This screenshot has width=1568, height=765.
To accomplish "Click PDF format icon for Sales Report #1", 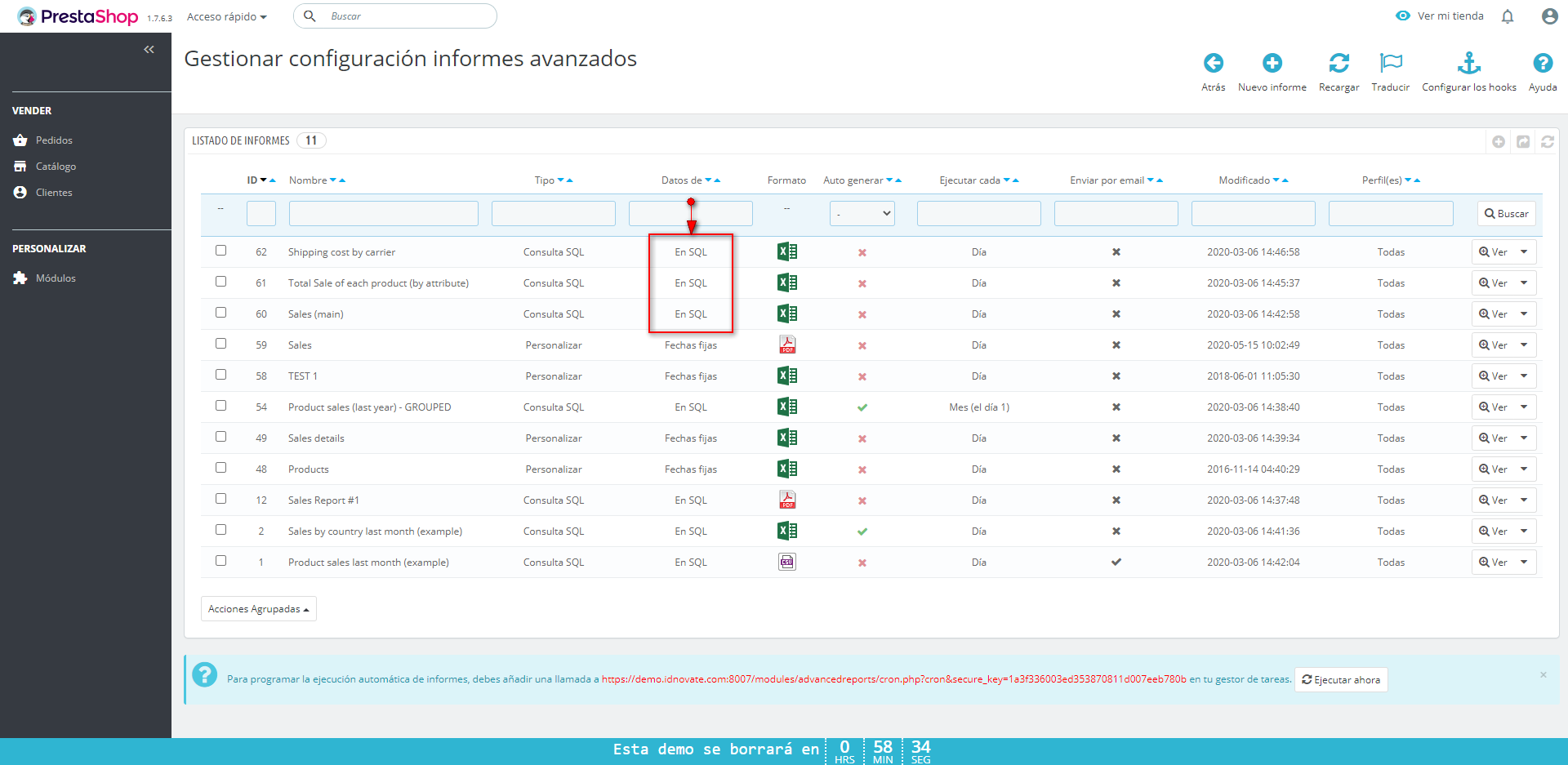I will (x=786, y=500).
